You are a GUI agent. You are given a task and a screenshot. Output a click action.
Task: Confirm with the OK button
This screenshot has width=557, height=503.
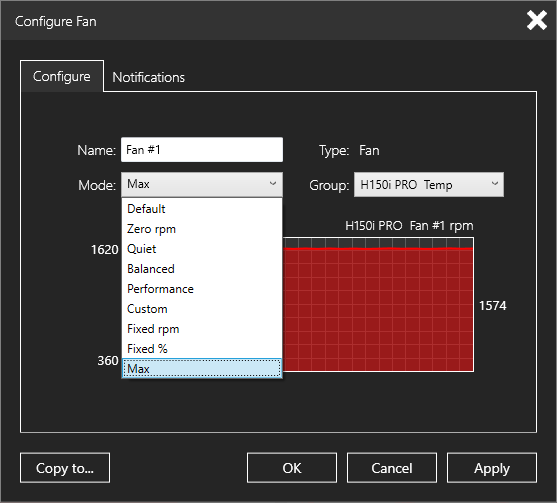(292, 468)
